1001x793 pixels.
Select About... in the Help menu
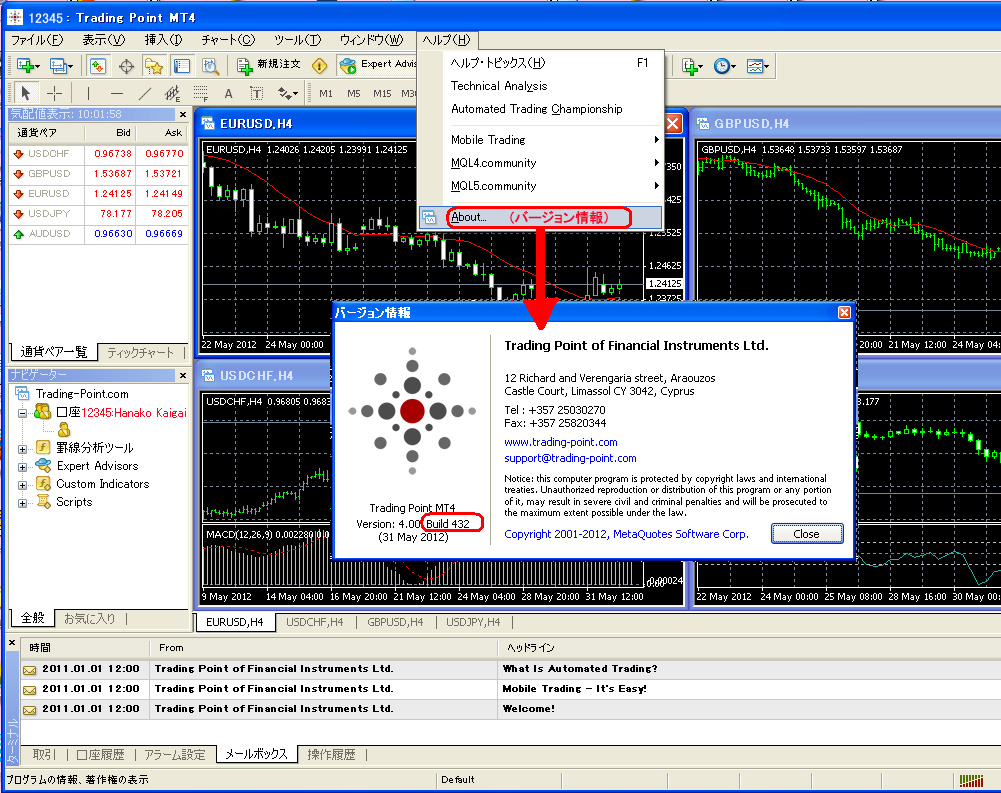541,217
